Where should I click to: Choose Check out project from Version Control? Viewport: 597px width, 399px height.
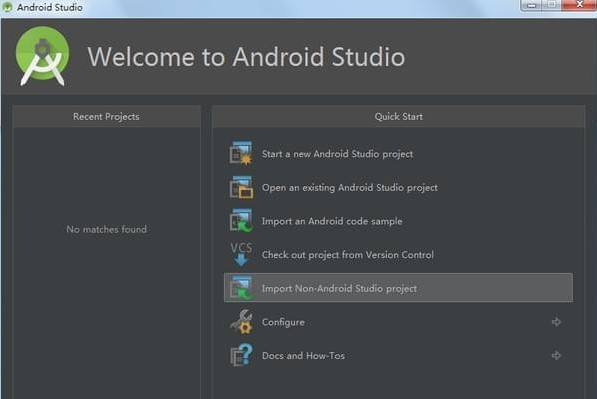point(348,255)
